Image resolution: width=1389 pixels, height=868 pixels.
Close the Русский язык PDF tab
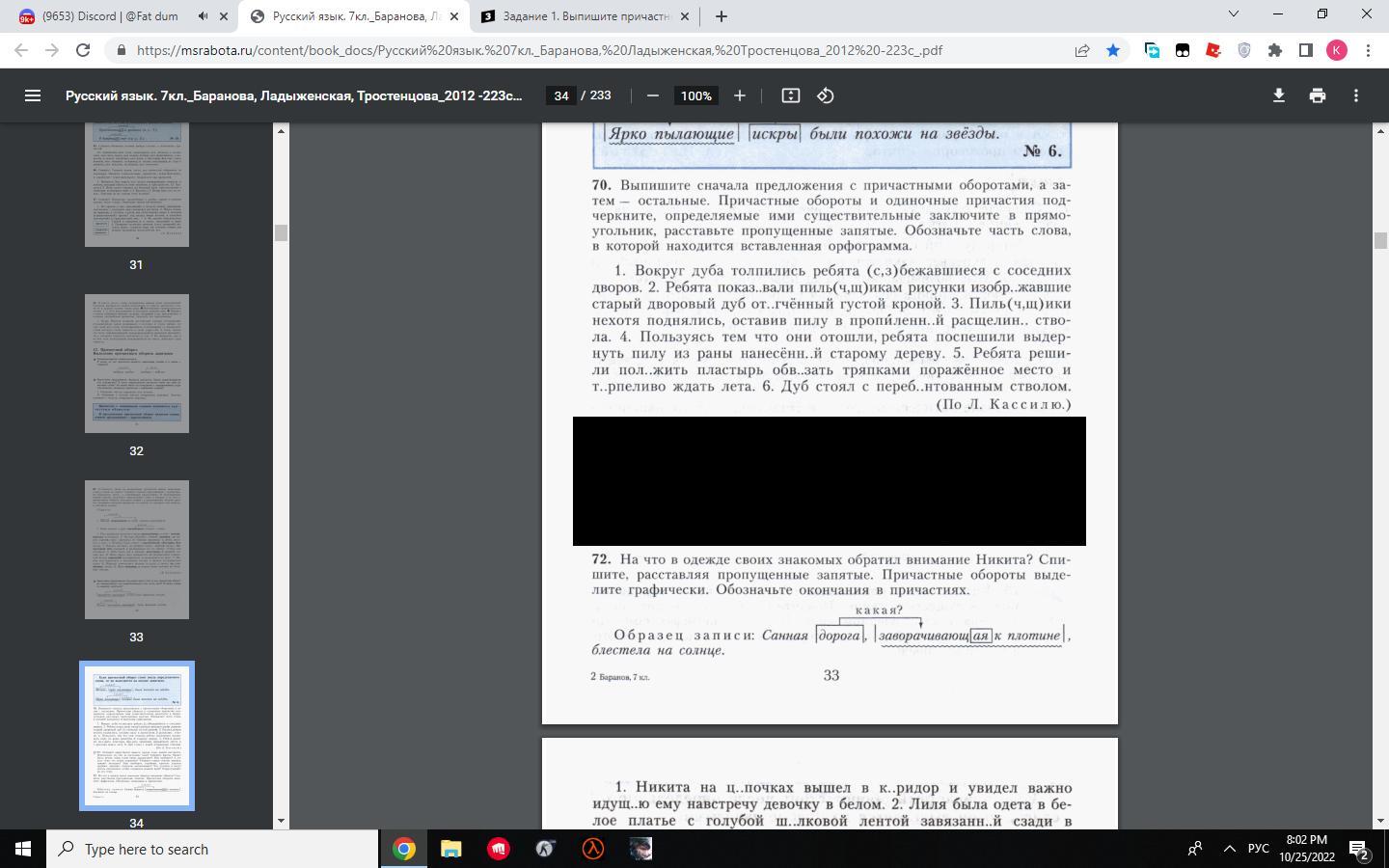pos(454,16)
